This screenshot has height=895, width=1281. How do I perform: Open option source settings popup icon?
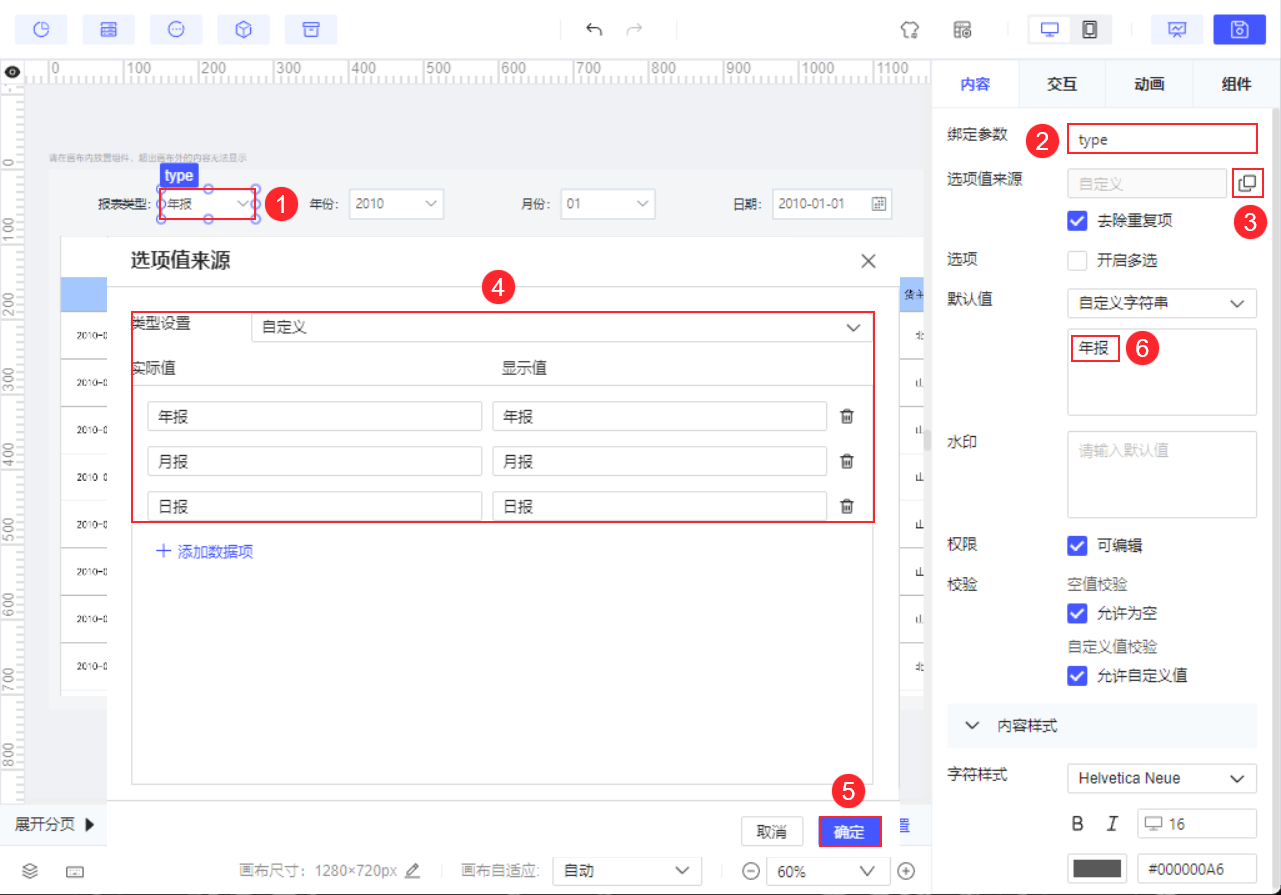[x=1247, y=183]
